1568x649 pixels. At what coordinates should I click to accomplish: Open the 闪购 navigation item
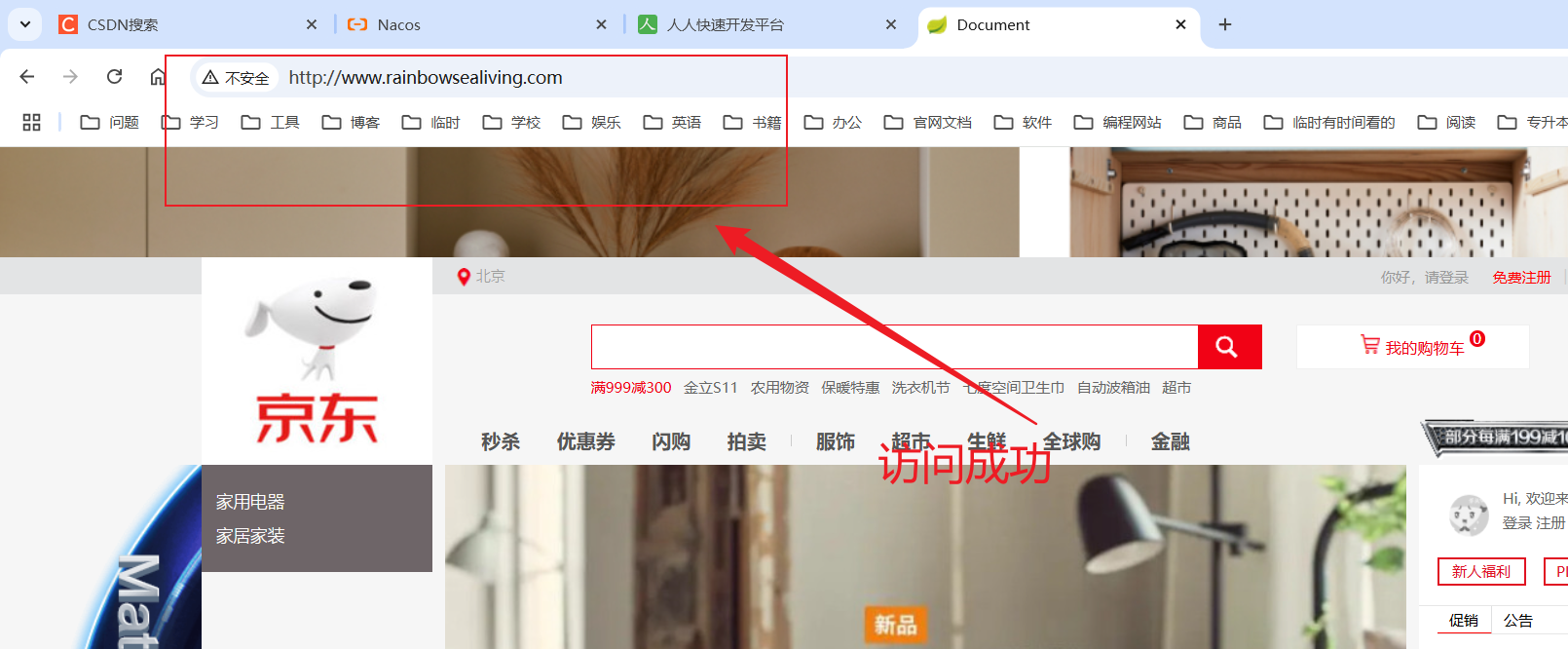point(671,441)
